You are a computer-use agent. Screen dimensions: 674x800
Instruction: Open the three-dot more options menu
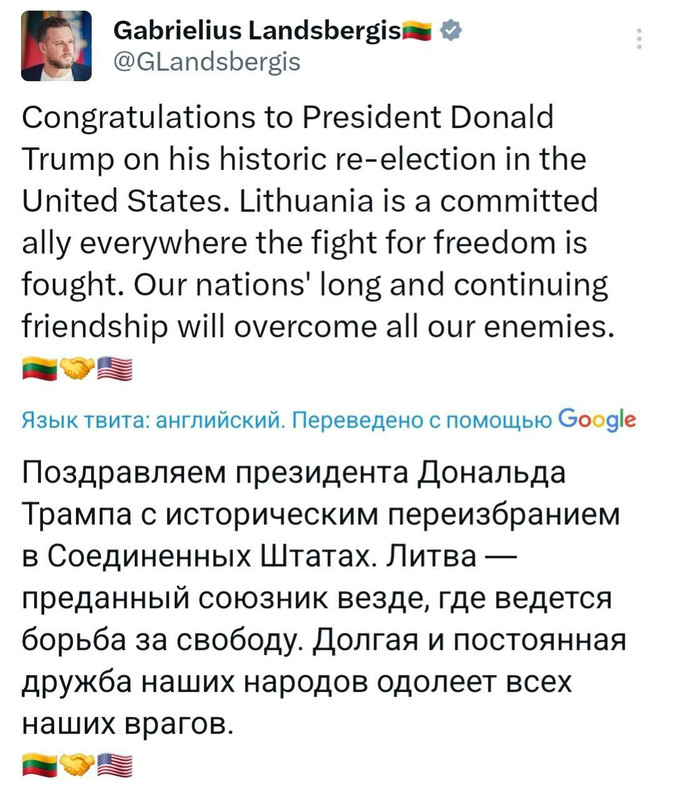coord(639,38)
